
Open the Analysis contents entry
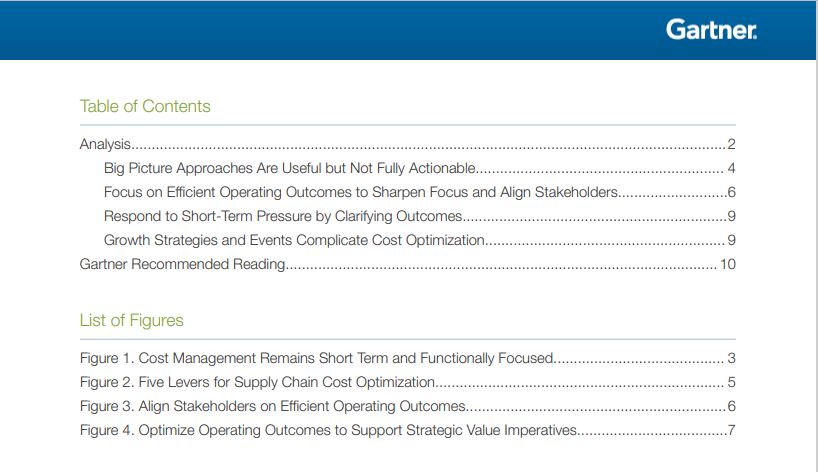coord(407,144)
